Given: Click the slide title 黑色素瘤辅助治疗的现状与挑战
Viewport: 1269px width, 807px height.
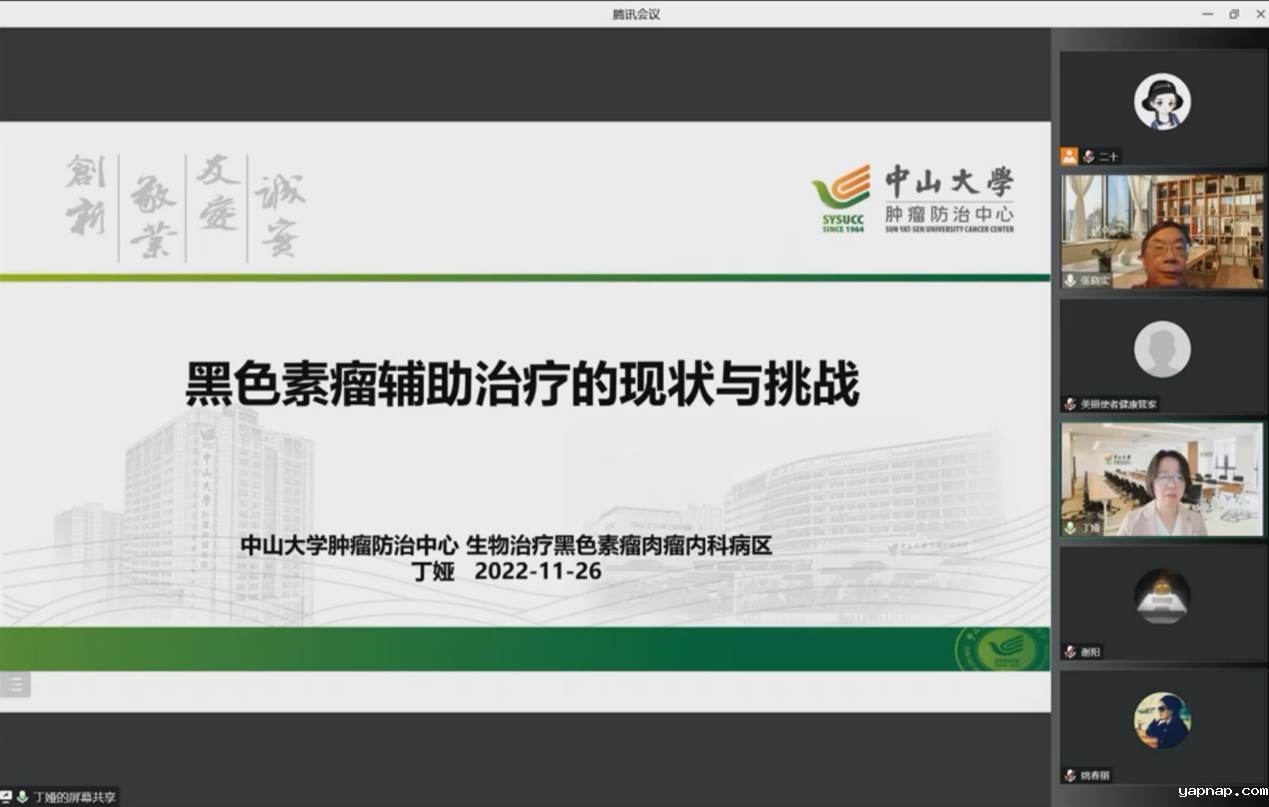Looking at the screenshot, I should [x=522, y=385].
